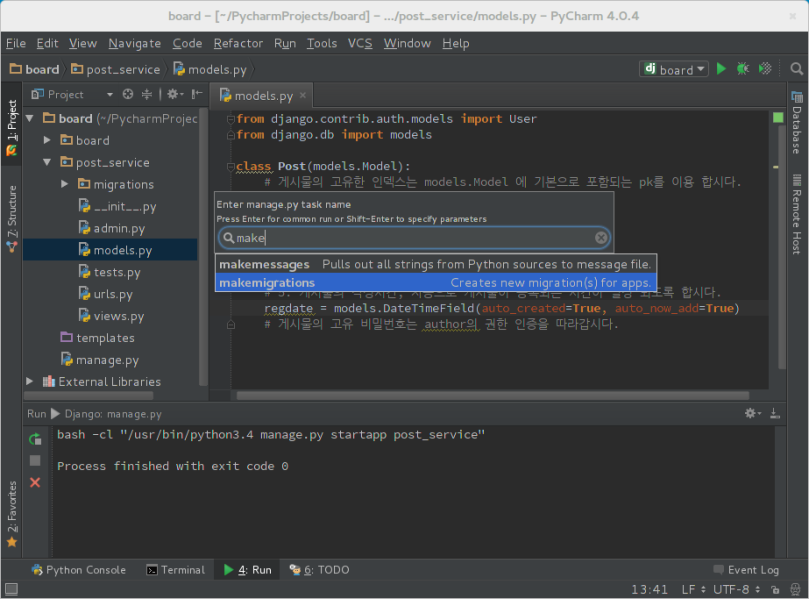The height and width of the screenshot is (599, 809).
Task: Open the Database side panel
Action: [x=797, y=123]
